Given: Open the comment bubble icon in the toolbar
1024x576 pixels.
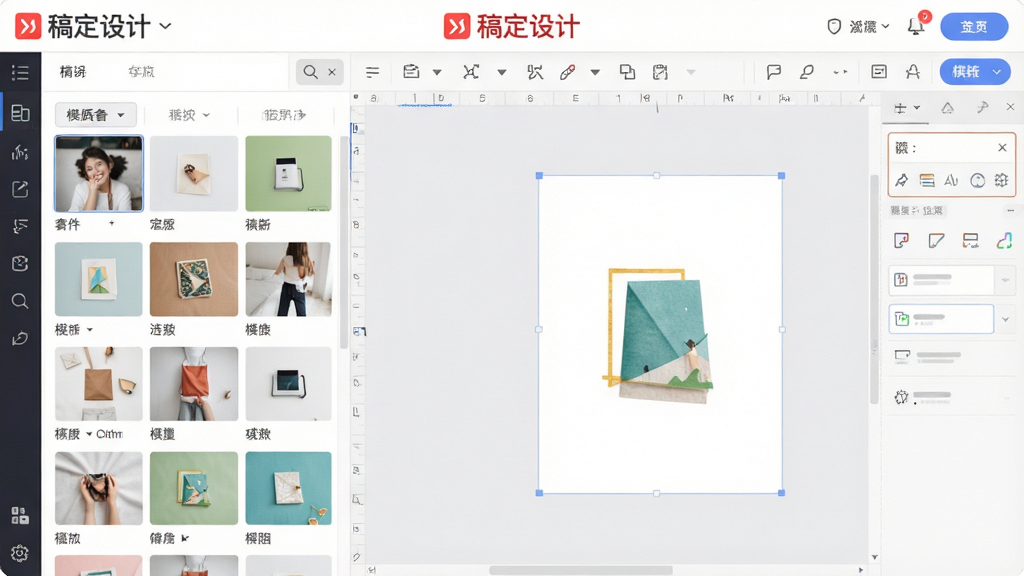Looking at the screenshot, I should 774,72.
